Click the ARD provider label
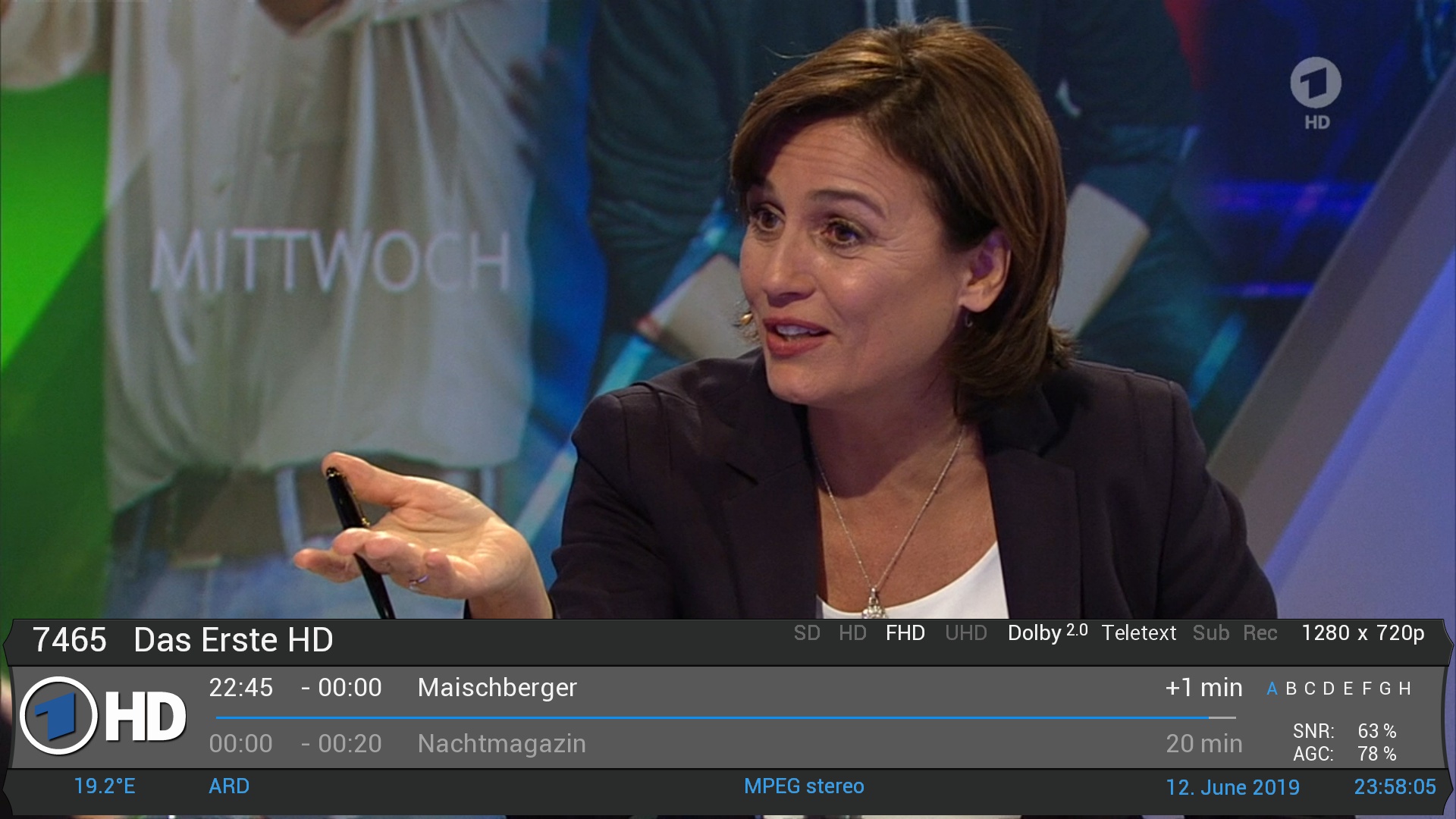Screen dimensions: 1456x819 [229, 786]
